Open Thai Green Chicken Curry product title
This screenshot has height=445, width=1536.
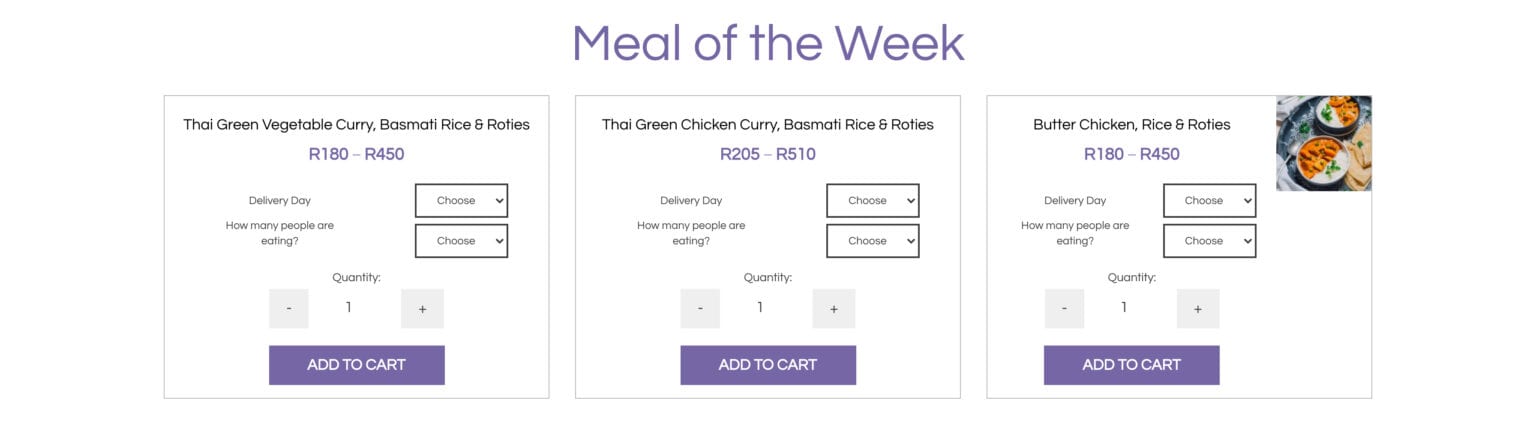pyautogui.click(x=768, y=125)
